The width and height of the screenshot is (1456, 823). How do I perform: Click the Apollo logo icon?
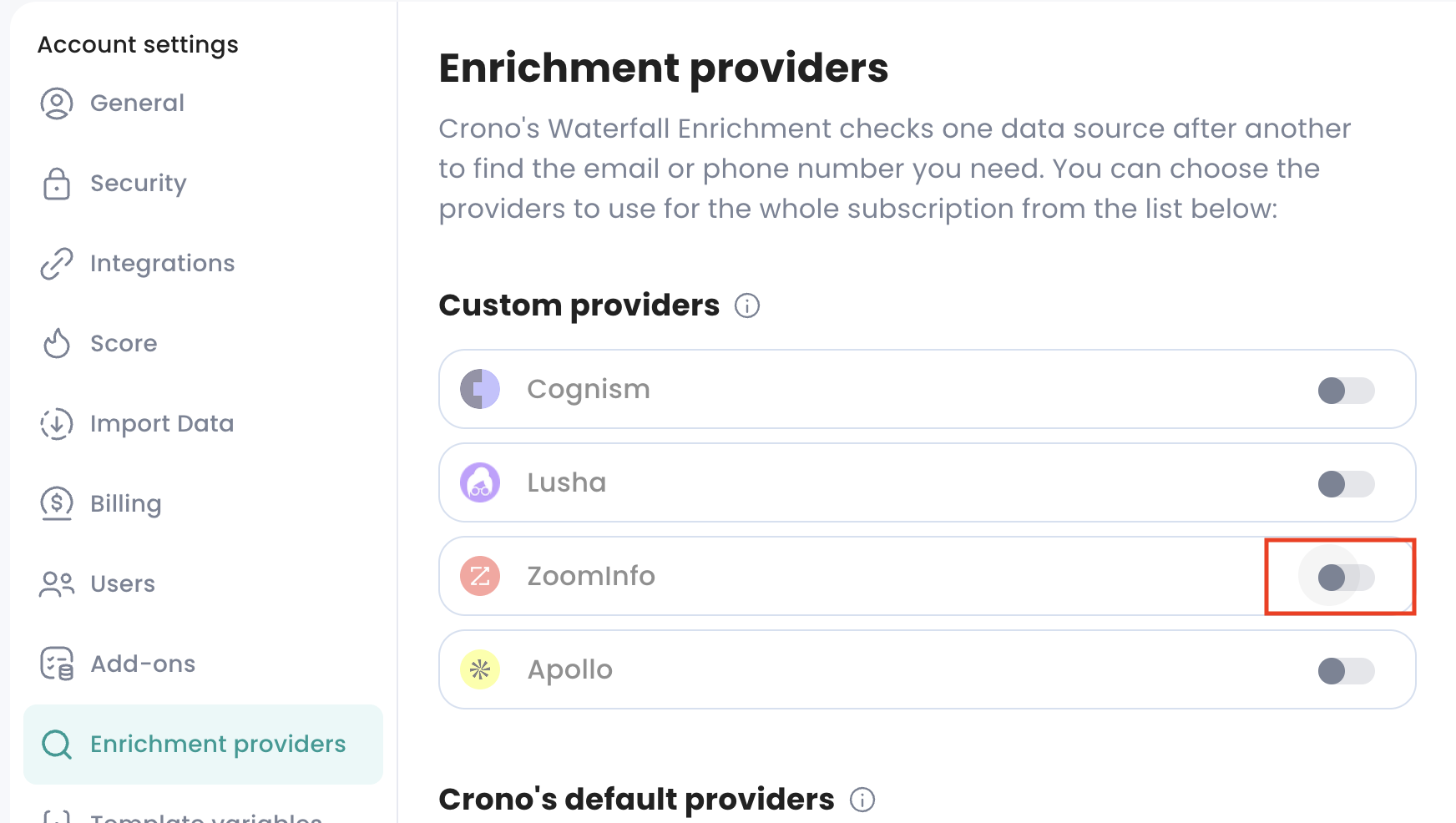coord(480,669)
